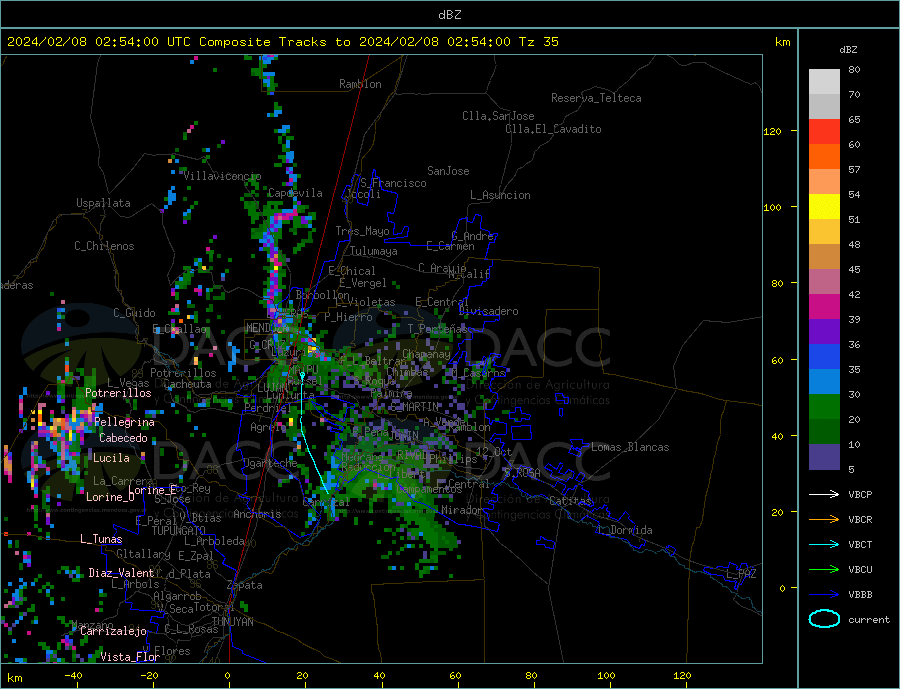Viewport: 900px width, 689px height.
Task: Click the TUPUNGATO label
Action: coord(179,531)
